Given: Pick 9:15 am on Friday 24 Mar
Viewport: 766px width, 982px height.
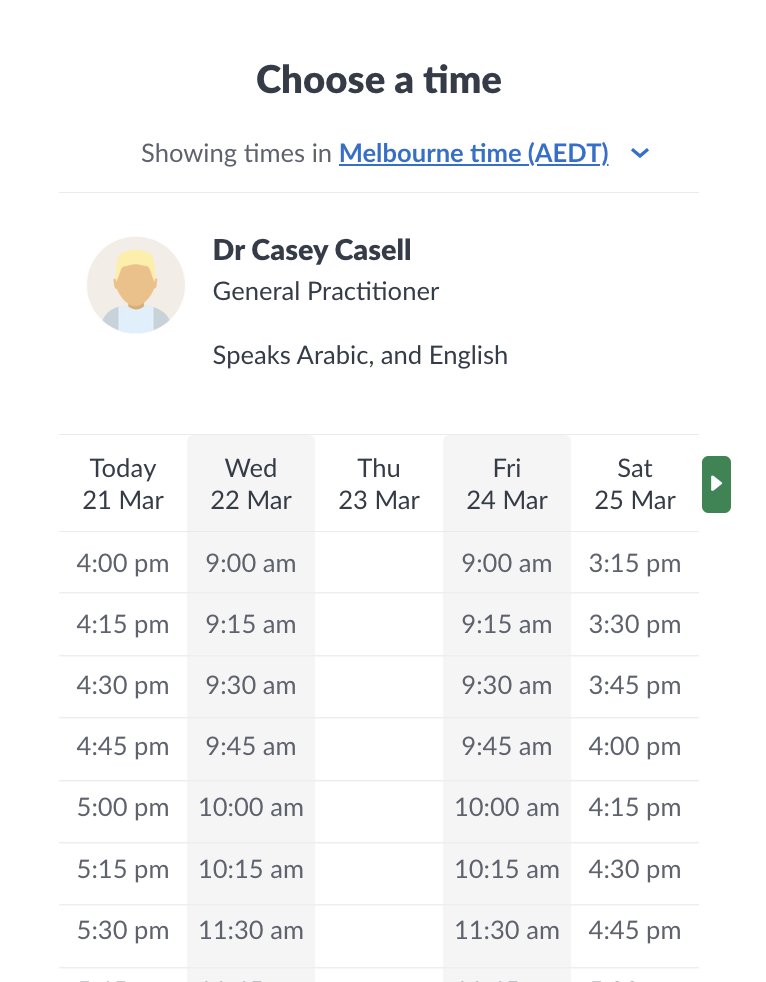Looking at the screenshot, I should (x=507, y=625).
